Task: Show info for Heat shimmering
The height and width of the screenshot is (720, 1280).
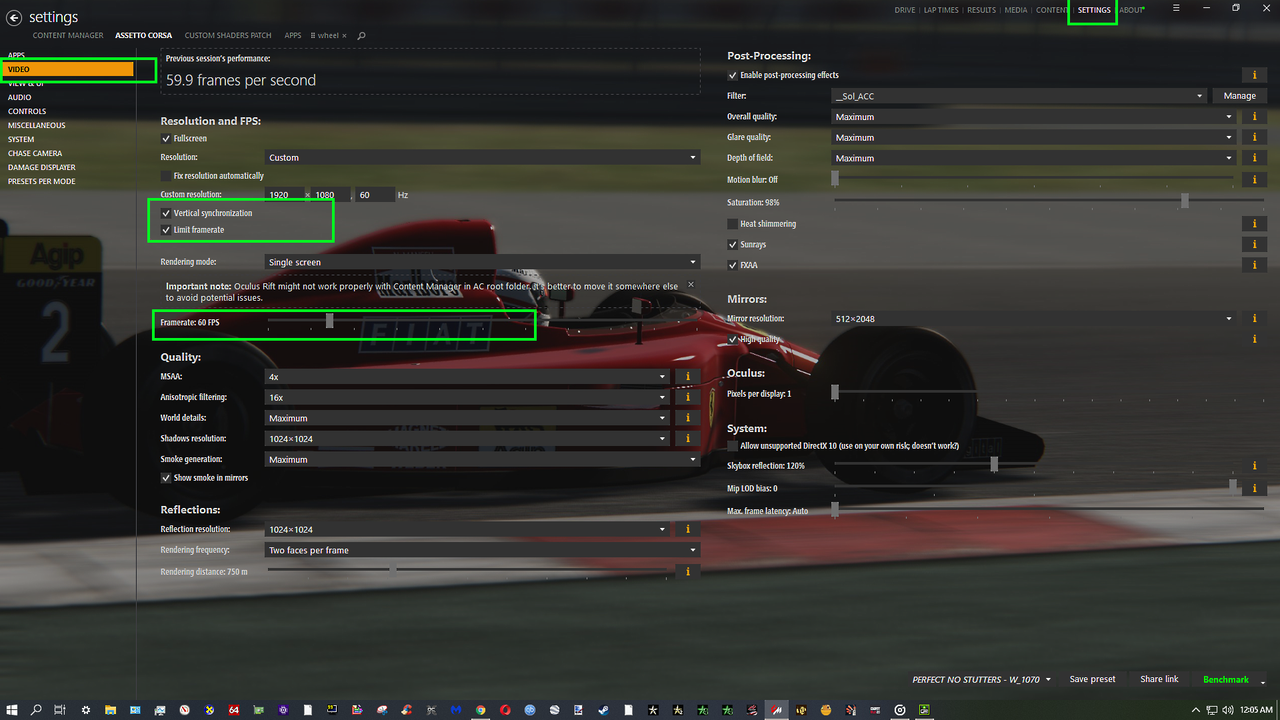Action: 1254,224
